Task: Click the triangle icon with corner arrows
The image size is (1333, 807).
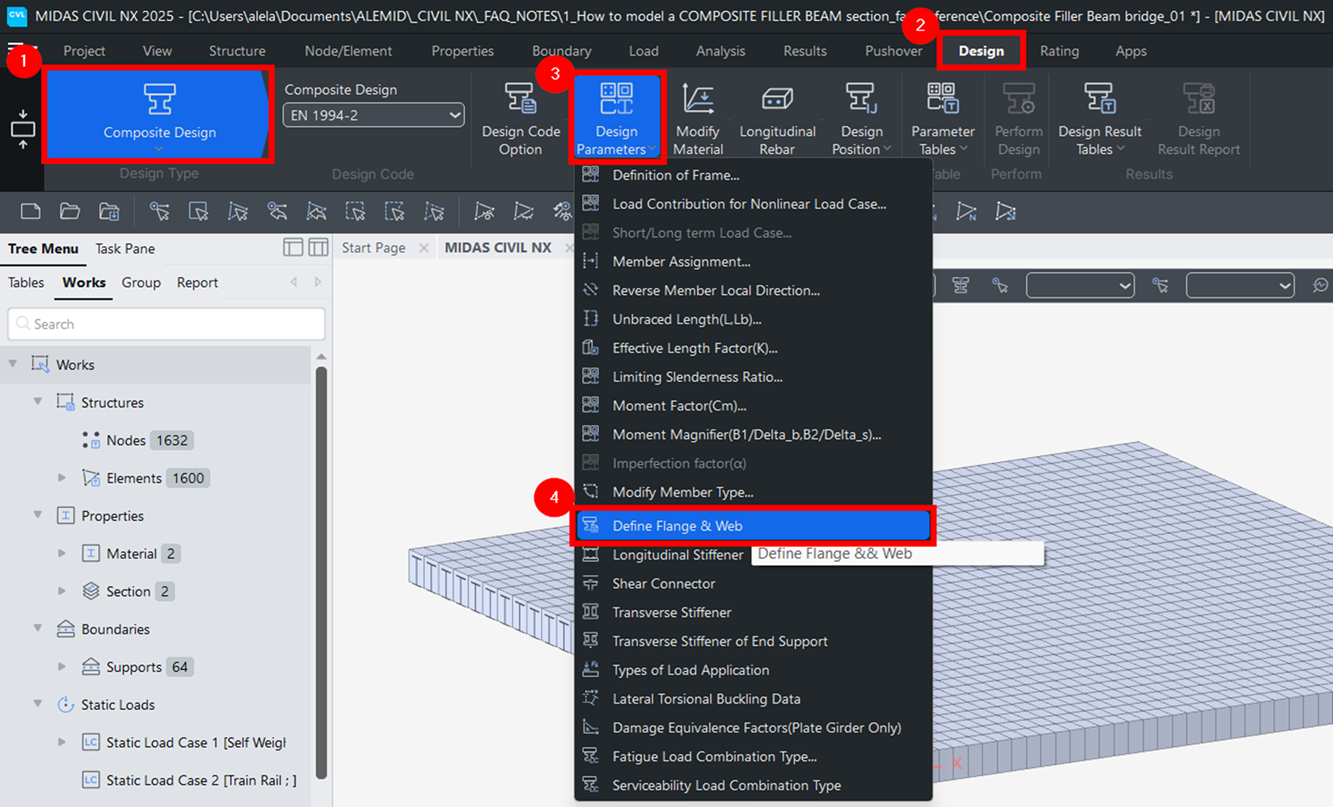Action: pyautogui.click(x=1006, y=211)
